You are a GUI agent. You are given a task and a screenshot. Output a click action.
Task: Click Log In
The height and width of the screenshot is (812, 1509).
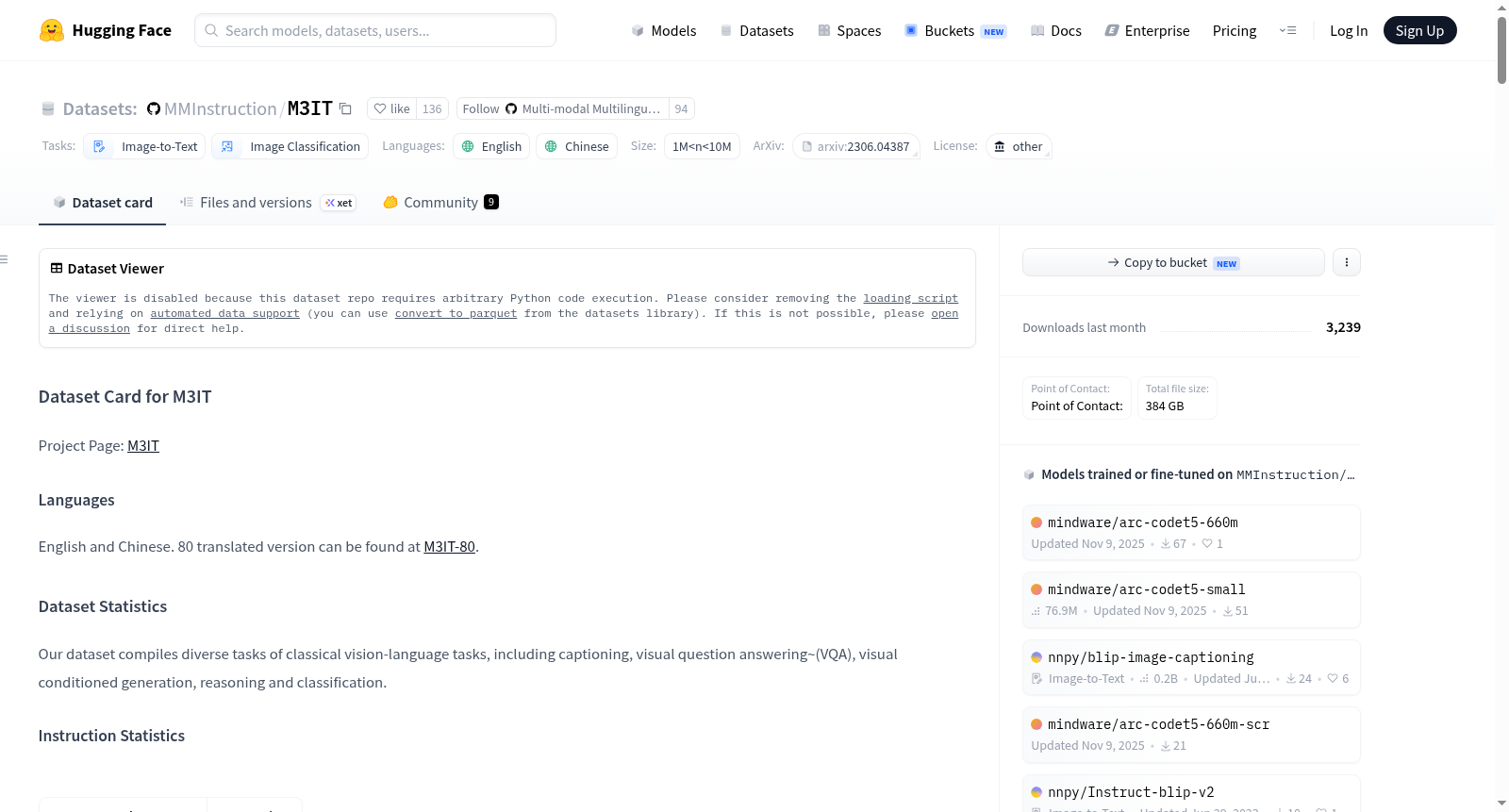pos(1349,30)
